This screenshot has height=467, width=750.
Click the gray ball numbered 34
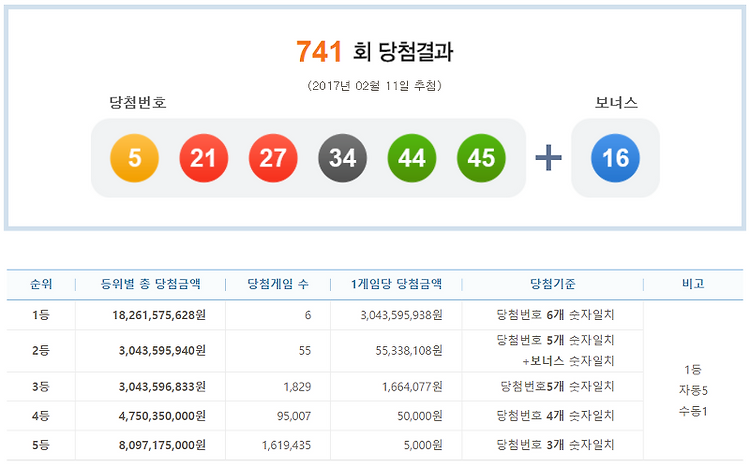coord(342,158)
